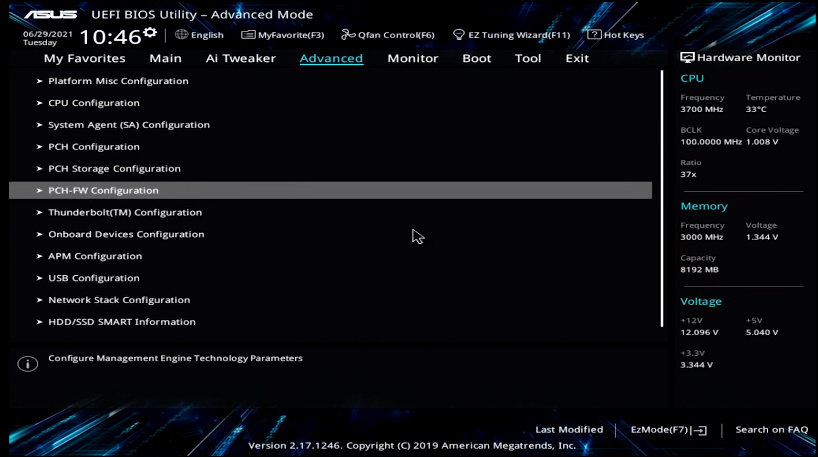Click the info icon beside the help description
Screen dimensions: 818x457
pyautogui.click(x=28, y=364)
